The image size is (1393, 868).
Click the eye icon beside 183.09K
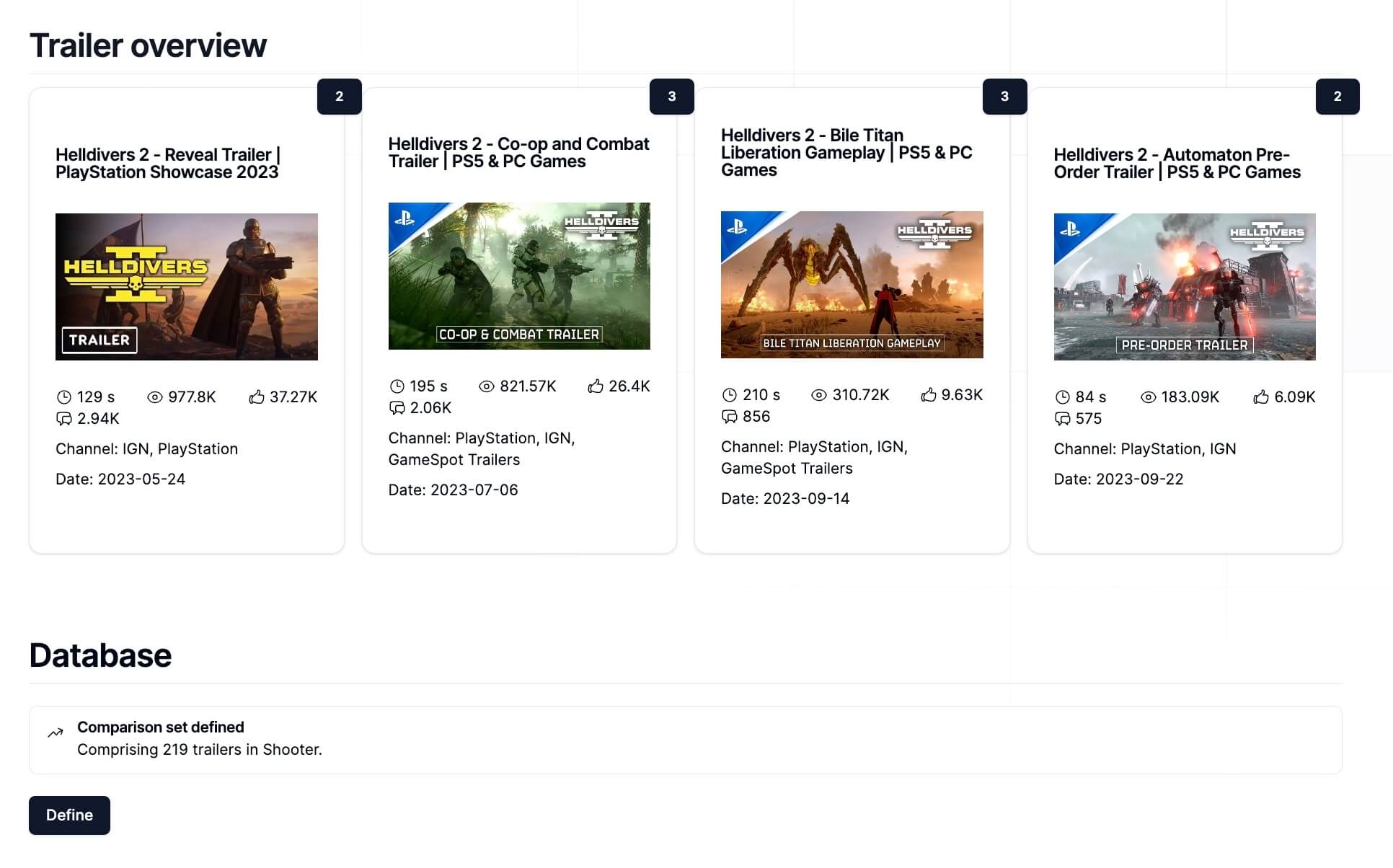(1149, 397)
